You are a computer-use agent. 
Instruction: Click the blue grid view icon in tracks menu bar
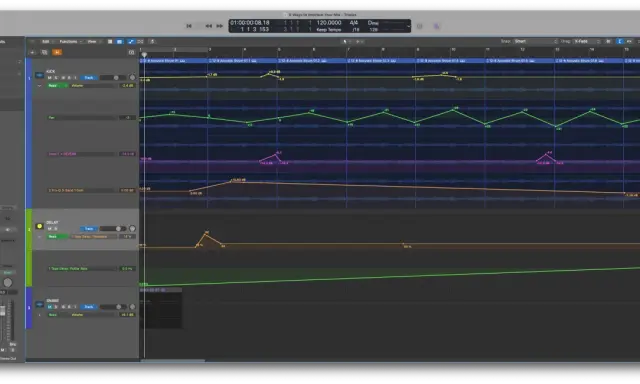click(120, 42)
